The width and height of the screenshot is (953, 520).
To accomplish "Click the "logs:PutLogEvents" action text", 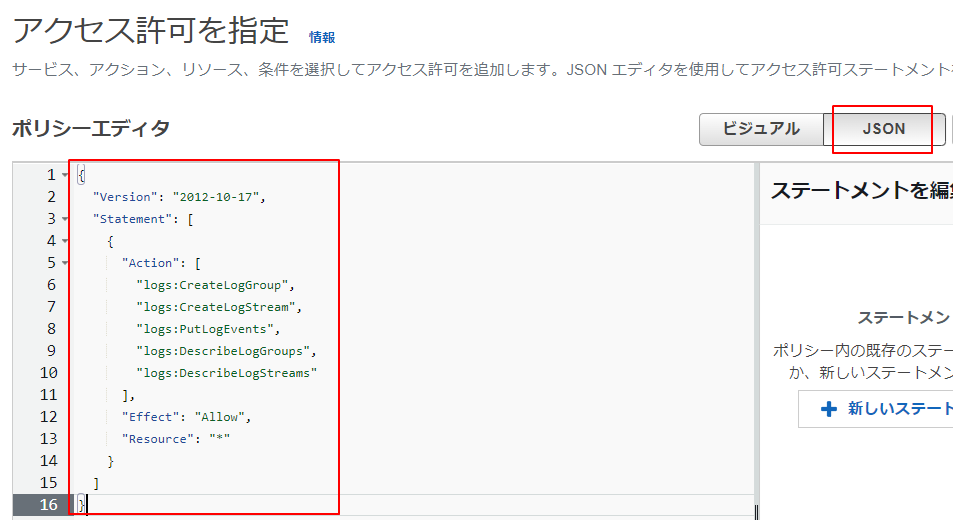I will [208, 329].
